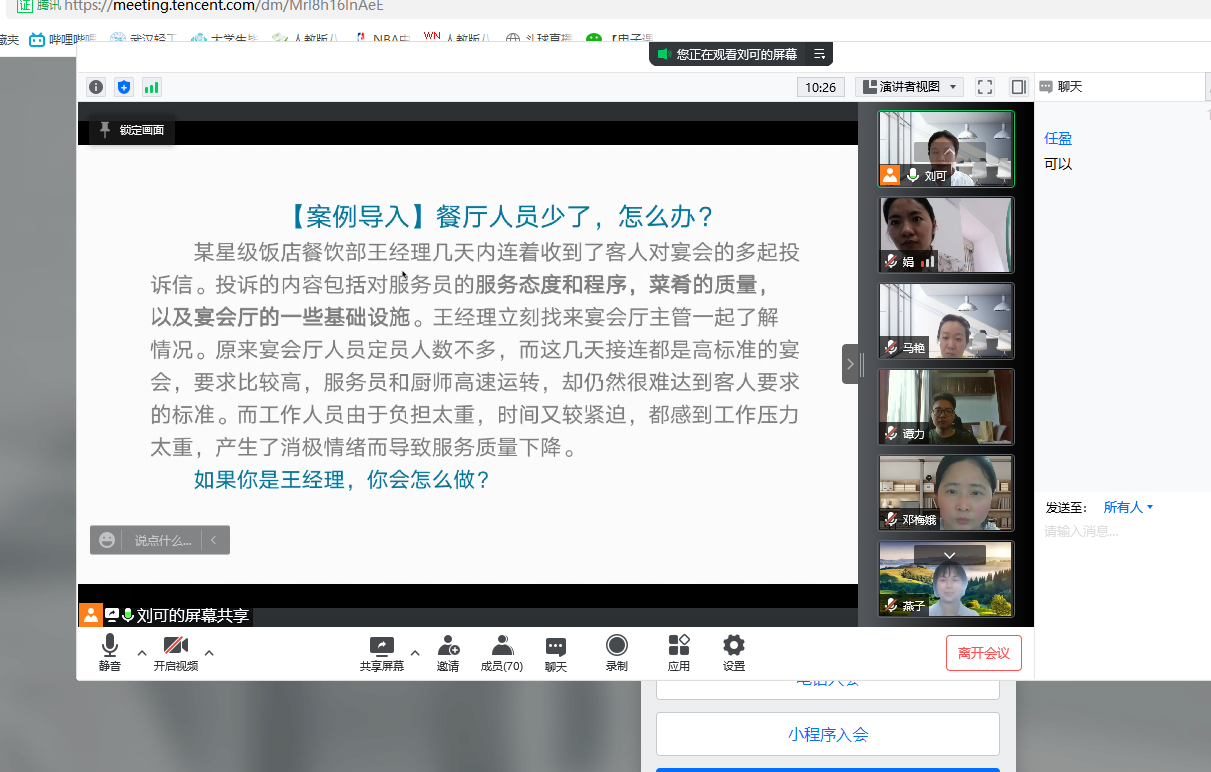This screenshot has height=772, width=1211.
Task: Expand the audio options arrow beside 静音
Action: click(142, 653)
